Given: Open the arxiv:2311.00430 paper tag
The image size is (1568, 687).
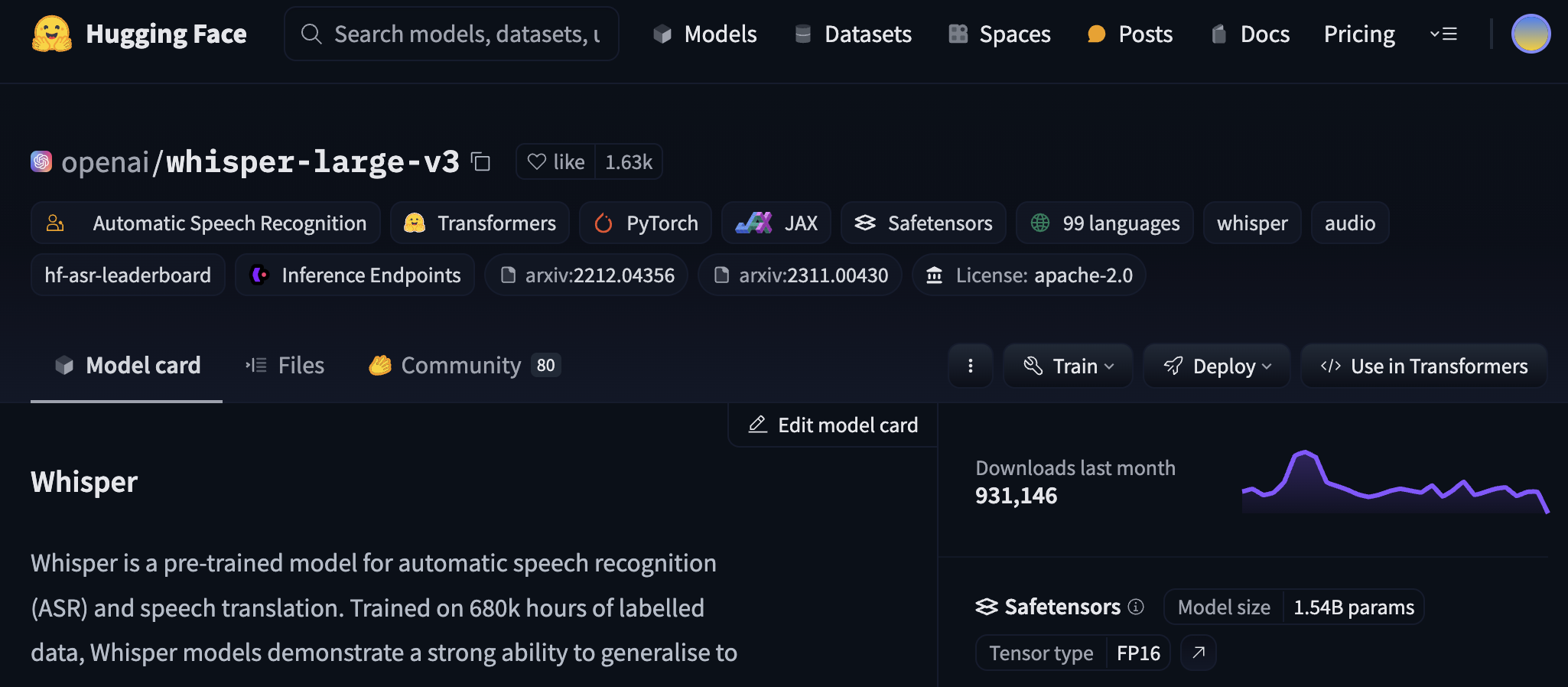Looking at the screenshot, I should coord(800,275).
